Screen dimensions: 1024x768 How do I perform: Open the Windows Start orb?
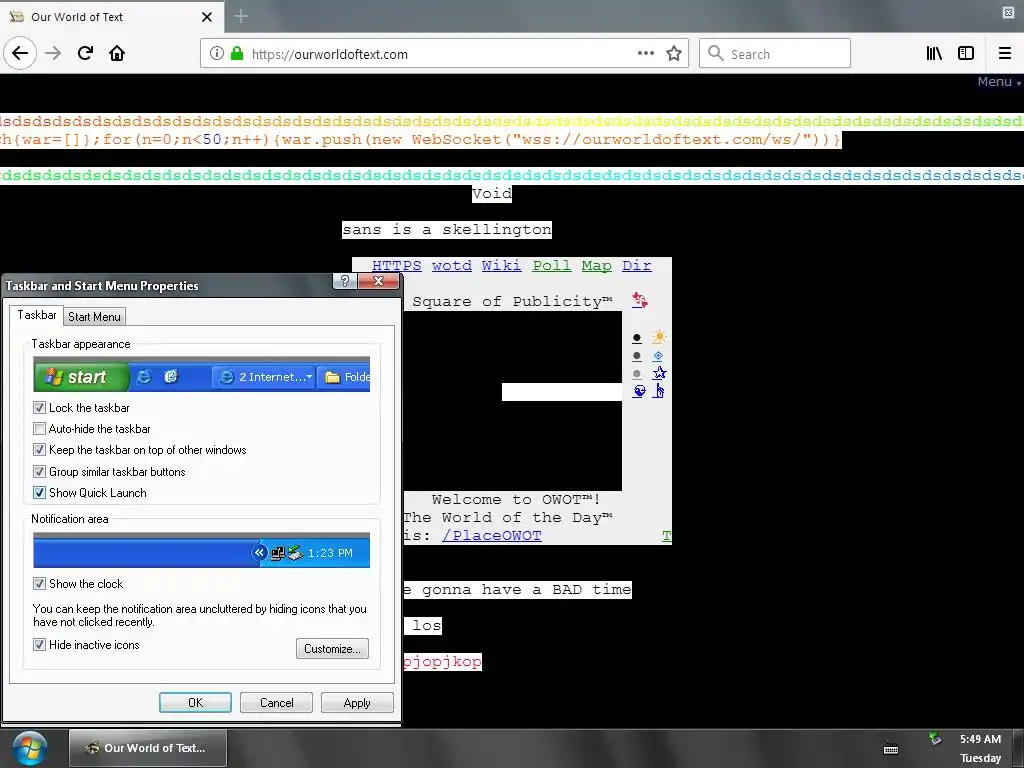[x=30, y=748]
